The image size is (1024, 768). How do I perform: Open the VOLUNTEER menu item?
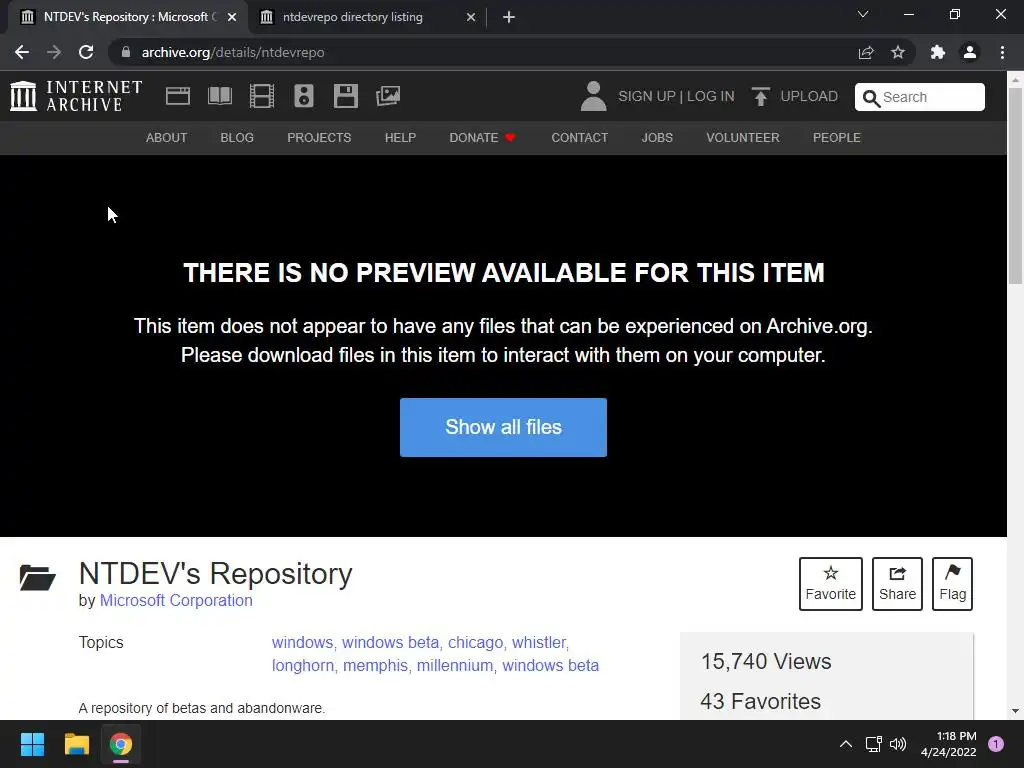[x=743, y=138]
